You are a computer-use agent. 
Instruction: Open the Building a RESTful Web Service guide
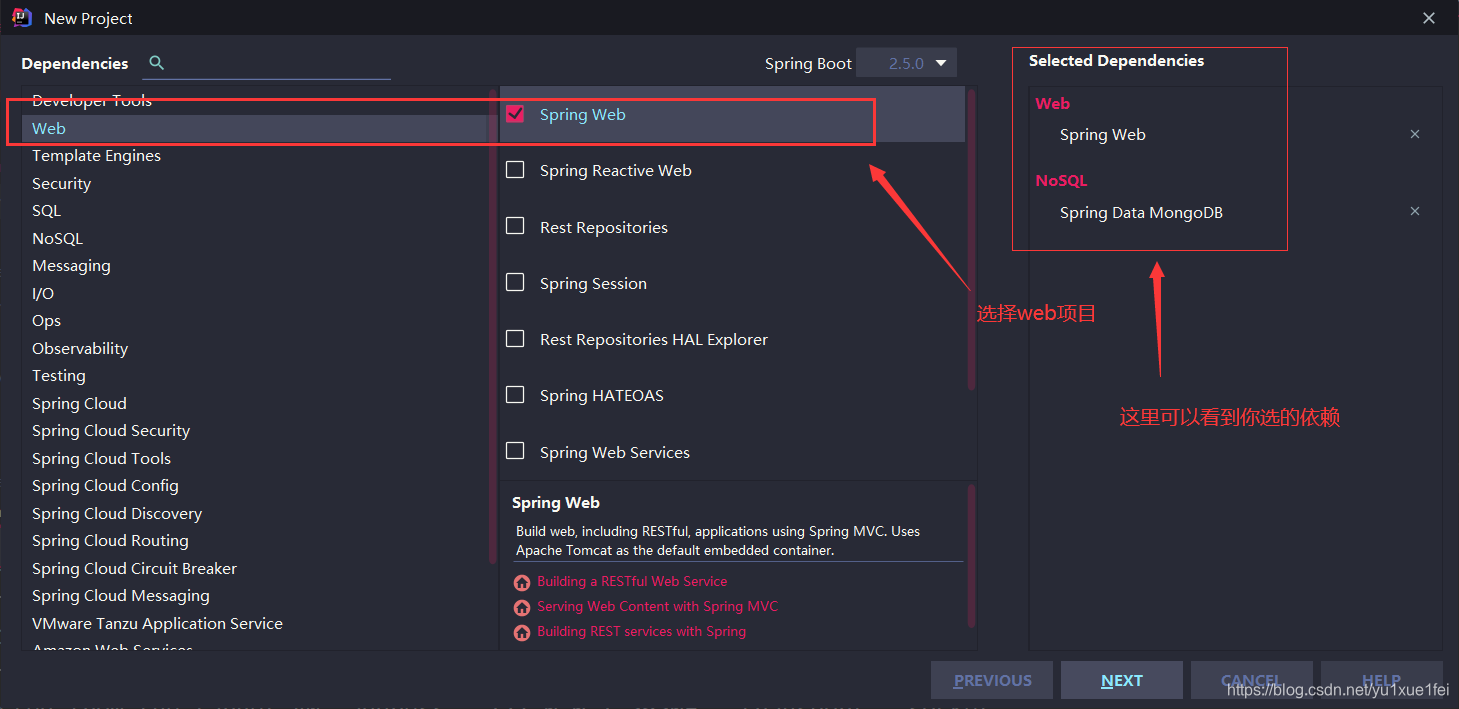tap(632, 582)
